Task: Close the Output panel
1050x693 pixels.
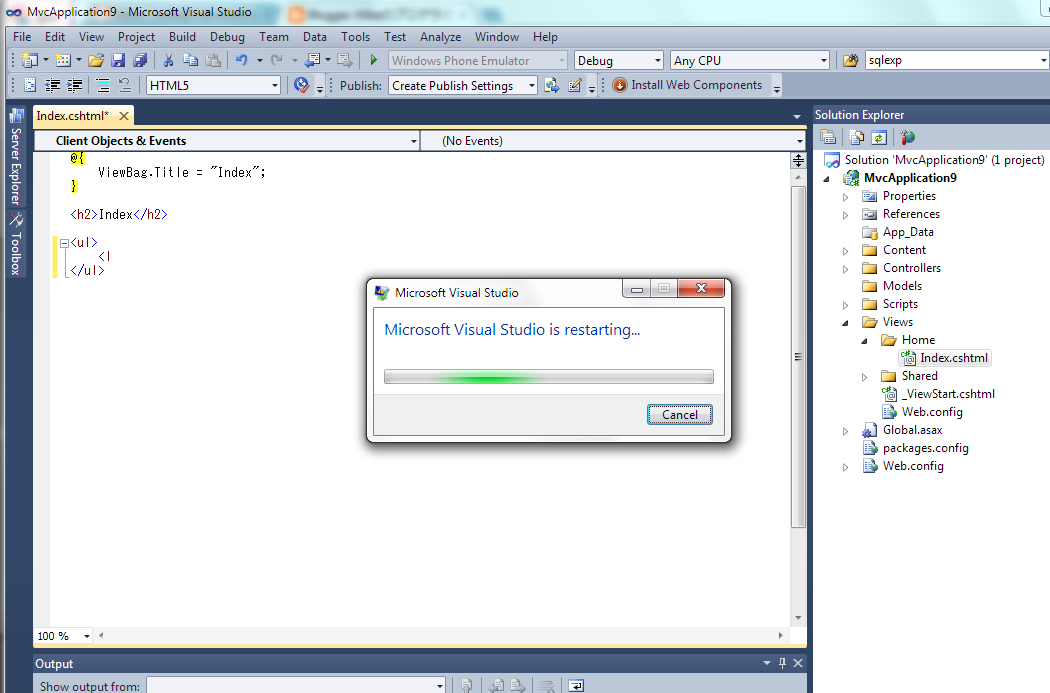Action: pos(798,663)
